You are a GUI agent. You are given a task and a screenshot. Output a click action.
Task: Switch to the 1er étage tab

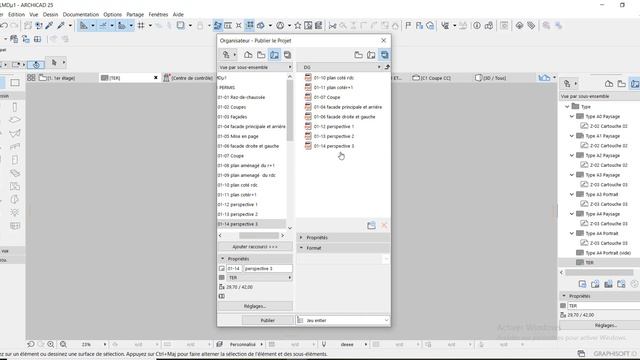[x=61, y=78]
